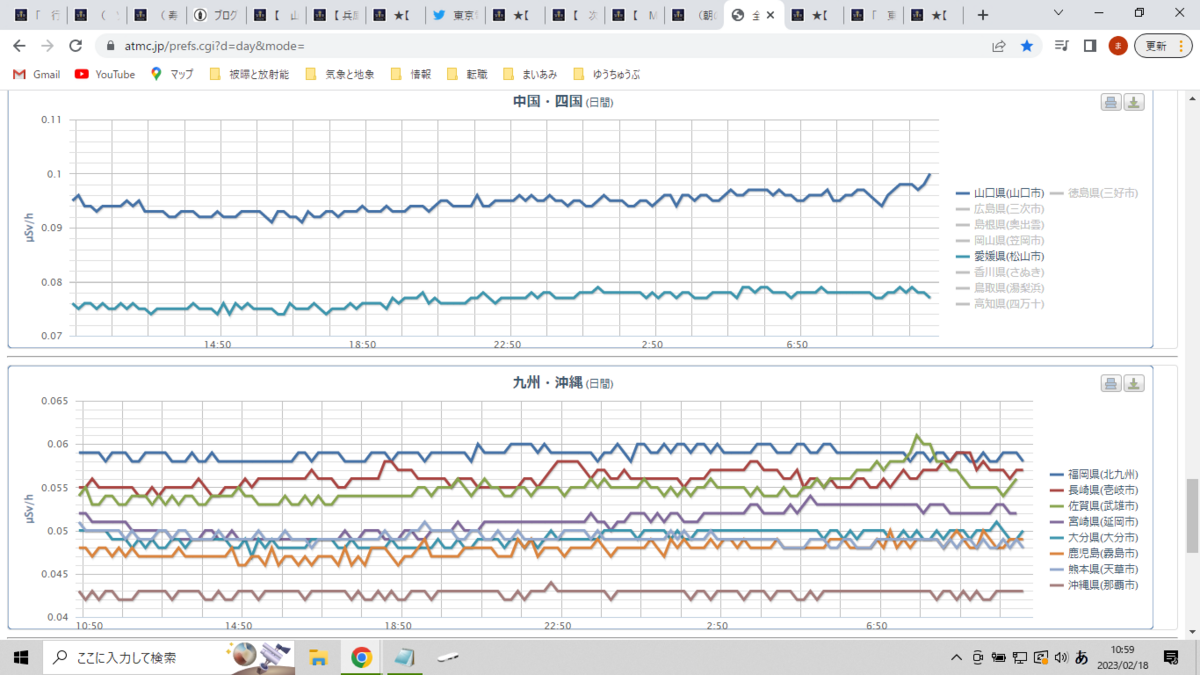Image resolution: width=1200 pixels, height=675 pixels.
Task: Print the 九州・沖縄 chart
Action: 1110,384
